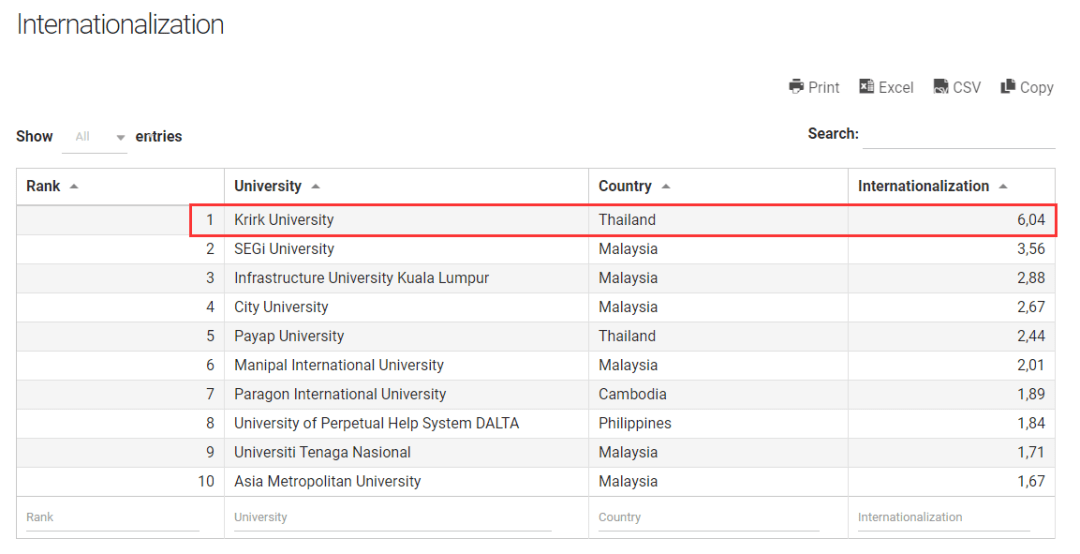Click Universiti Tenaga Nasional entry

pyautogui.click(x=322, y=452)
